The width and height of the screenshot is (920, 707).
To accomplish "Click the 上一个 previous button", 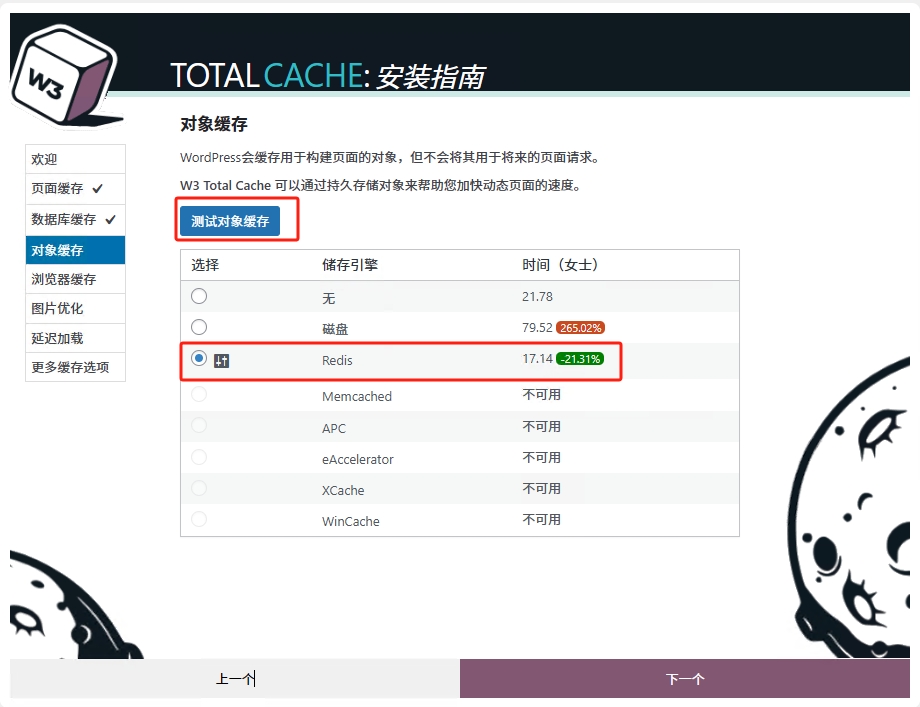I will [x=235, y=679].
